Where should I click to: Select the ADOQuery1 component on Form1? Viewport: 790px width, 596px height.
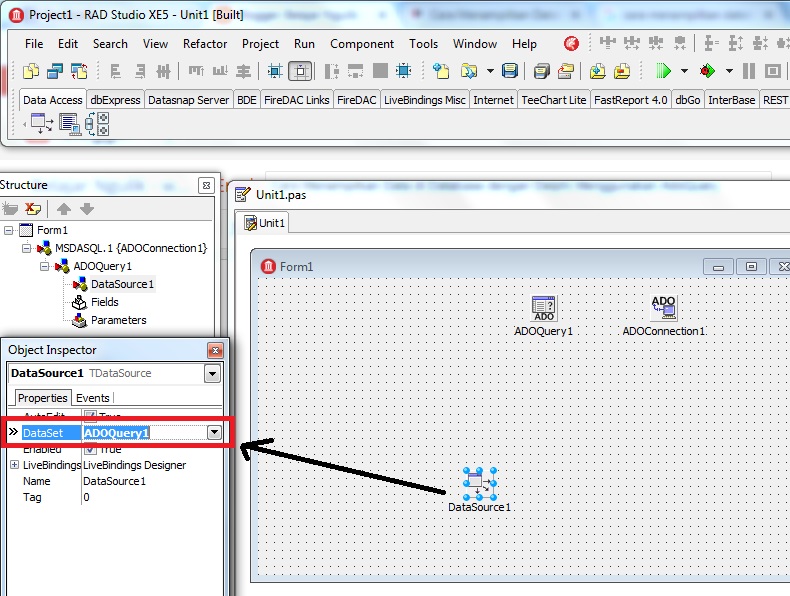point(544,308)
